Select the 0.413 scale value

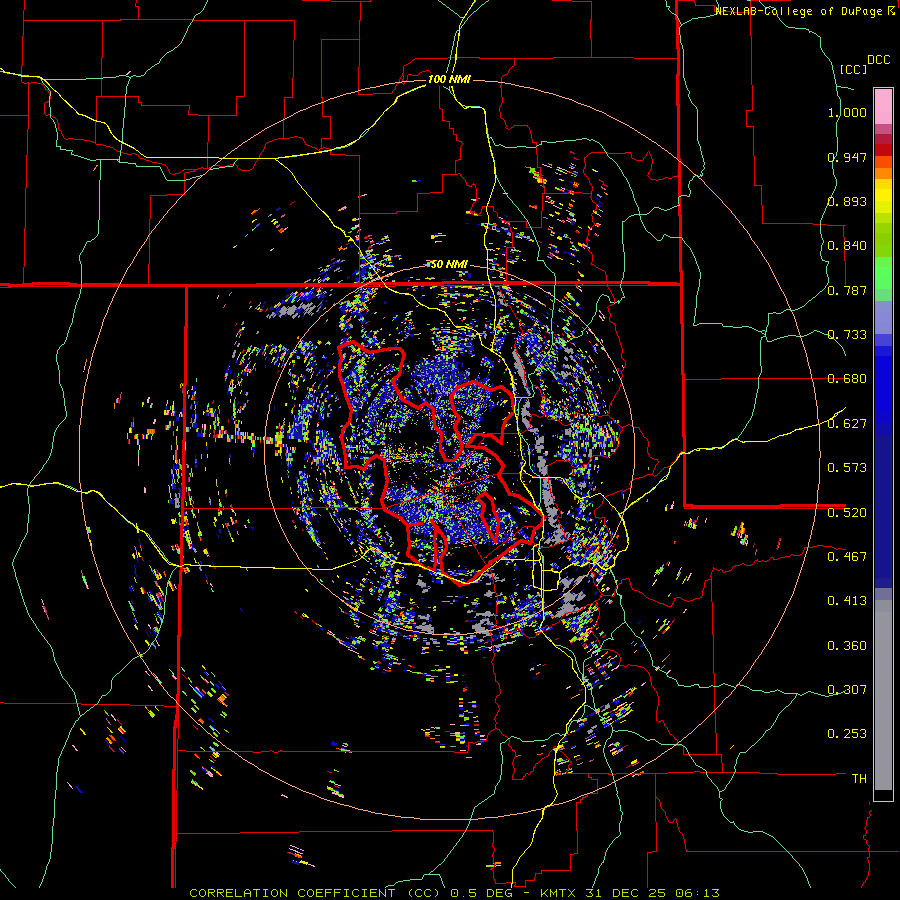(x=847, y=601)
